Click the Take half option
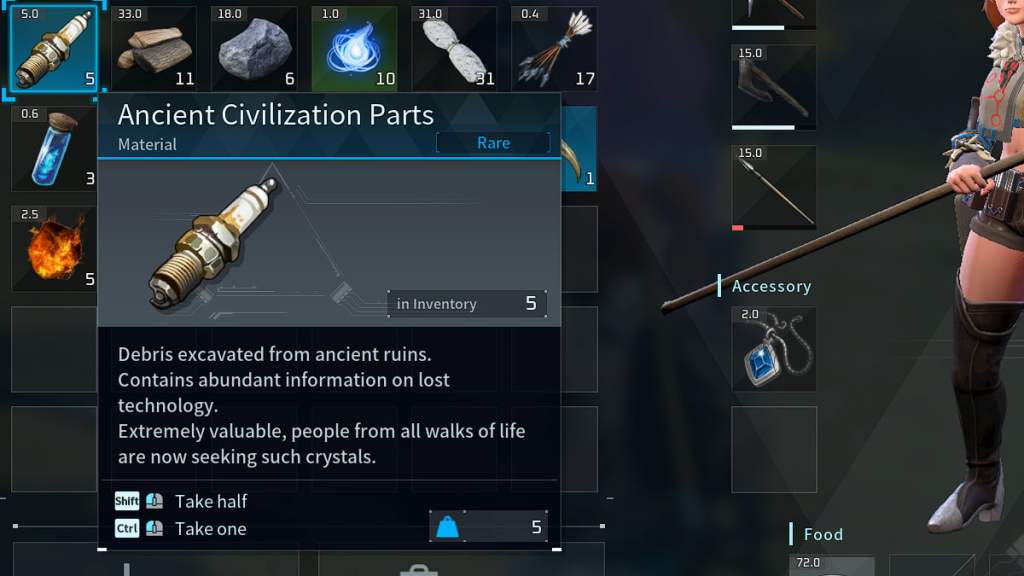The width and height of the screenshot is (1024, 576). [x=211, y=502]
